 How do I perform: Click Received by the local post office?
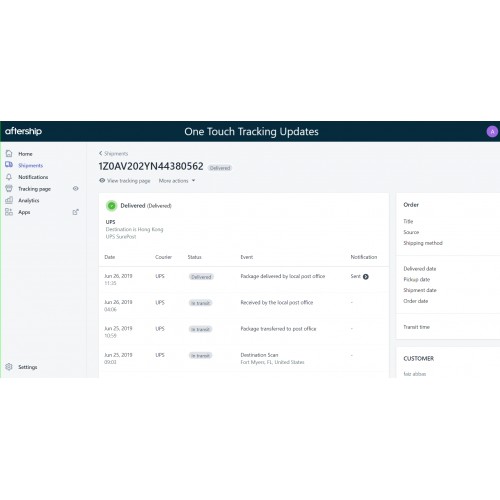coord(277,303)
